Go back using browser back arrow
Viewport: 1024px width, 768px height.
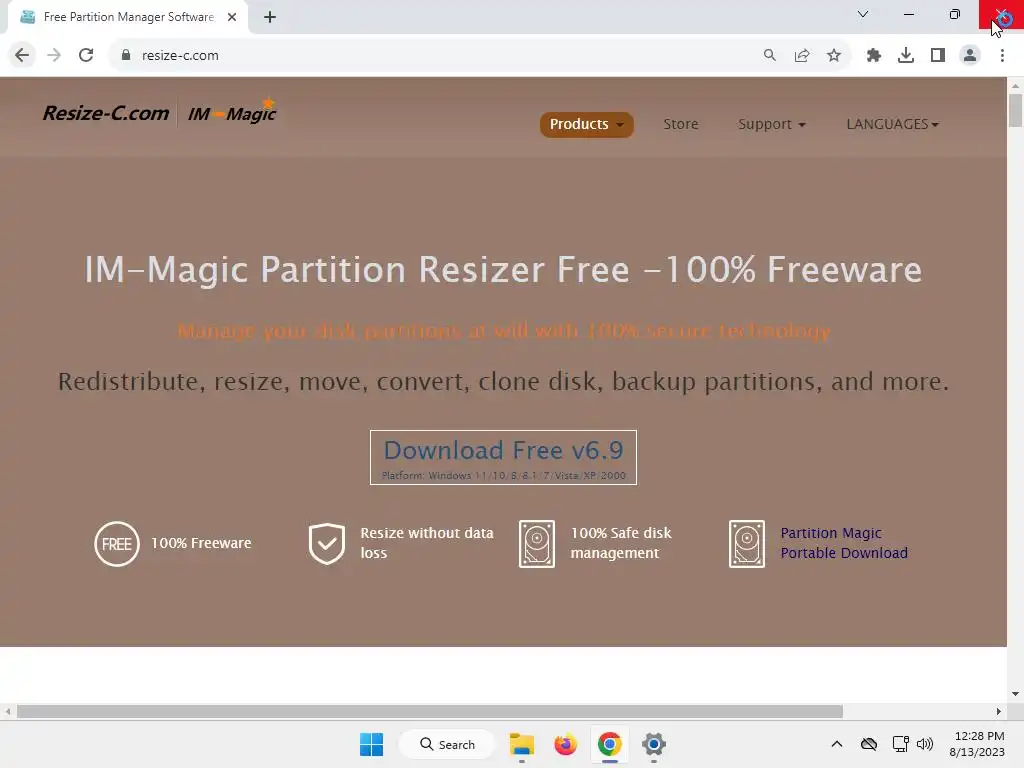pyautogui.click(x=22, y=56)
